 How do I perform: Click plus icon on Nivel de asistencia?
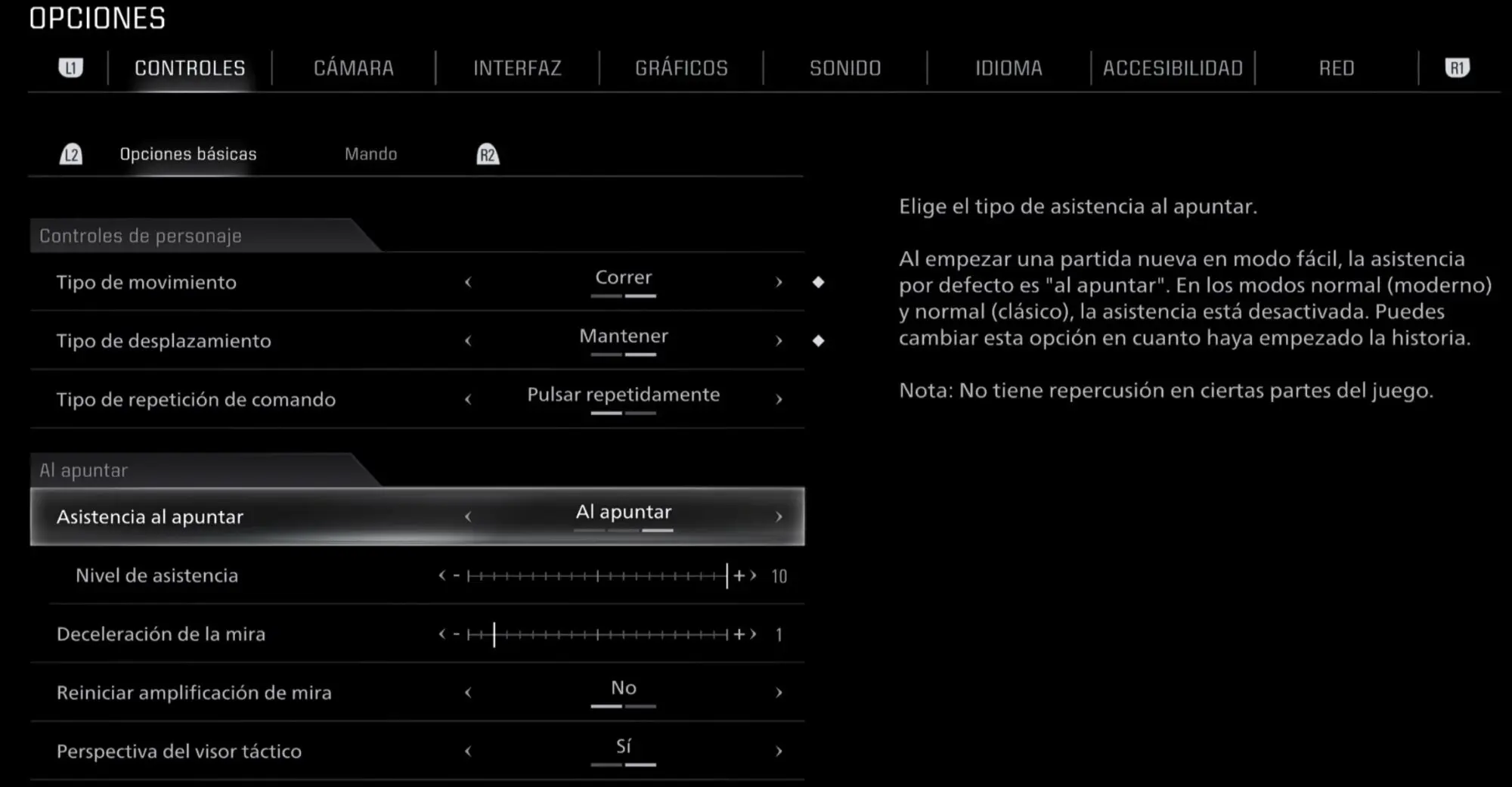(739, 576)
